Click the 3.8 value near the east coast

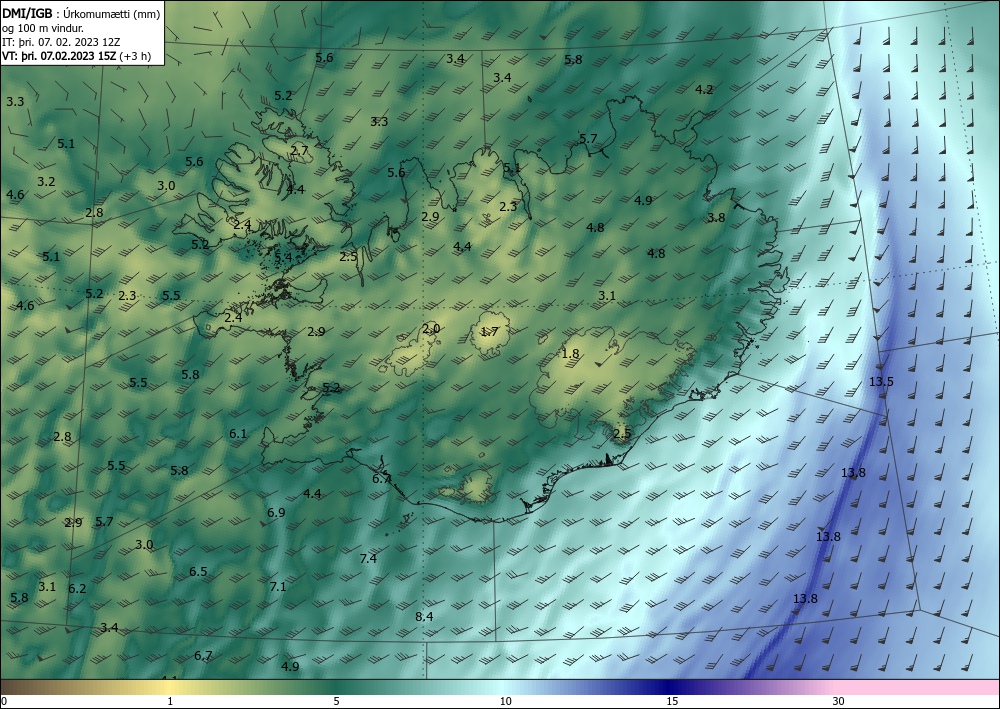[716, 217]
